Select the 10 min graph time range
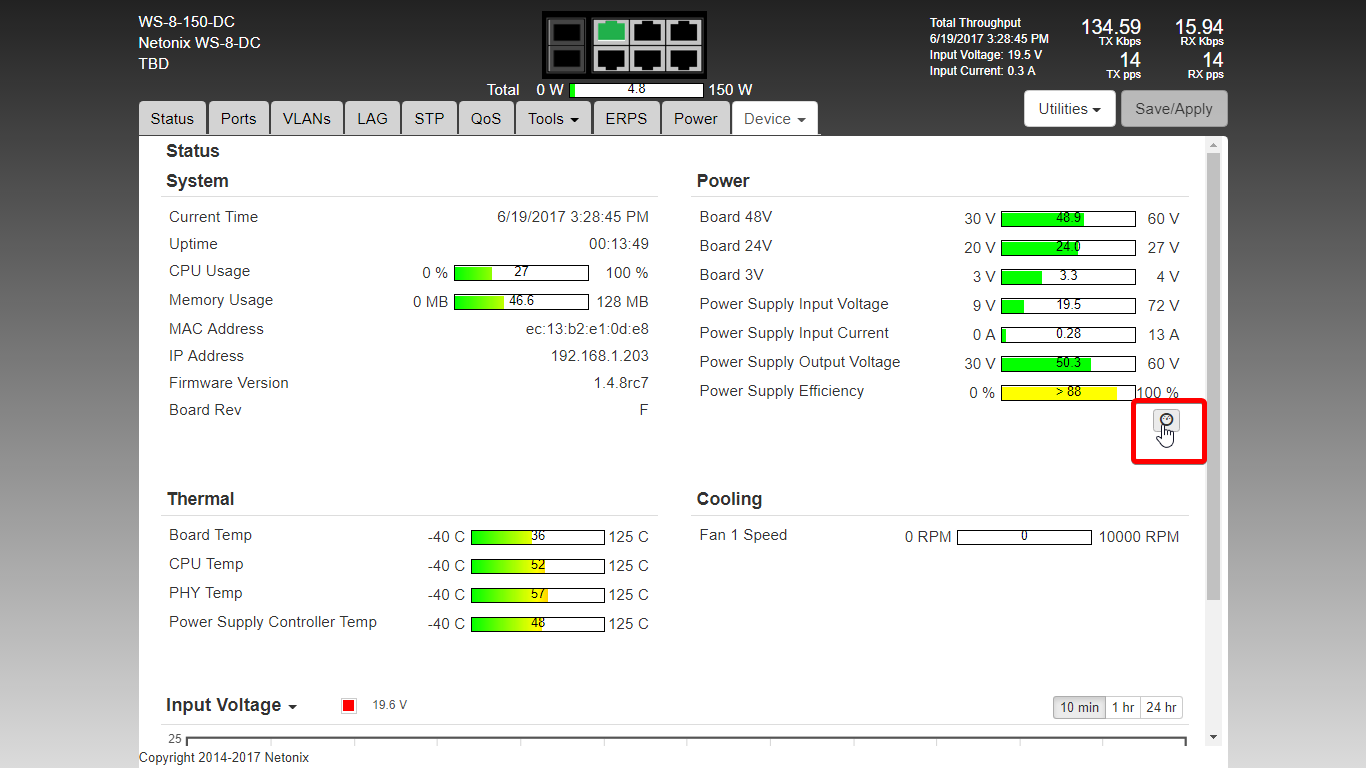This screenshot has width=1366, height=768. tap(1079, 707)
